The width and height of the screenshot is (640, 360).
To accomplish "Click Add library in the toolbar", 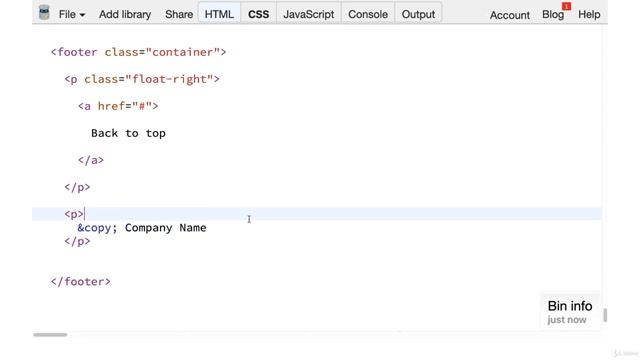I will point(125,14).
